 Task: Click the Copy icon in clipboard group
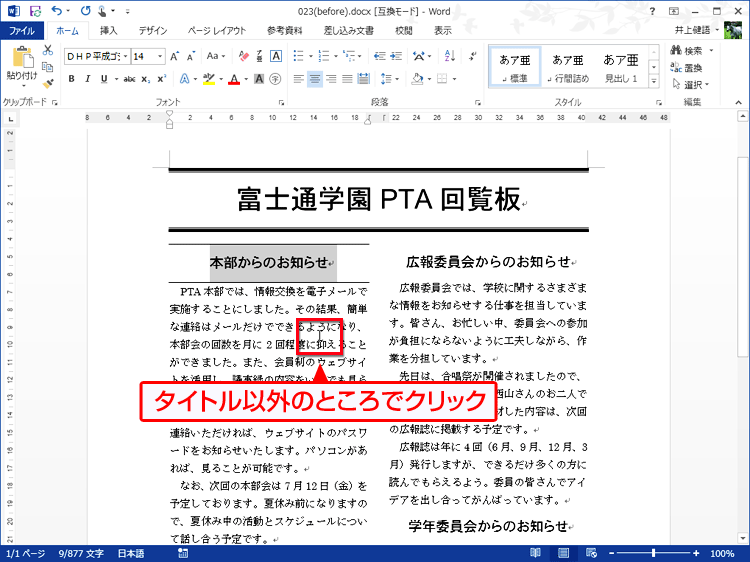coord(47,67)
